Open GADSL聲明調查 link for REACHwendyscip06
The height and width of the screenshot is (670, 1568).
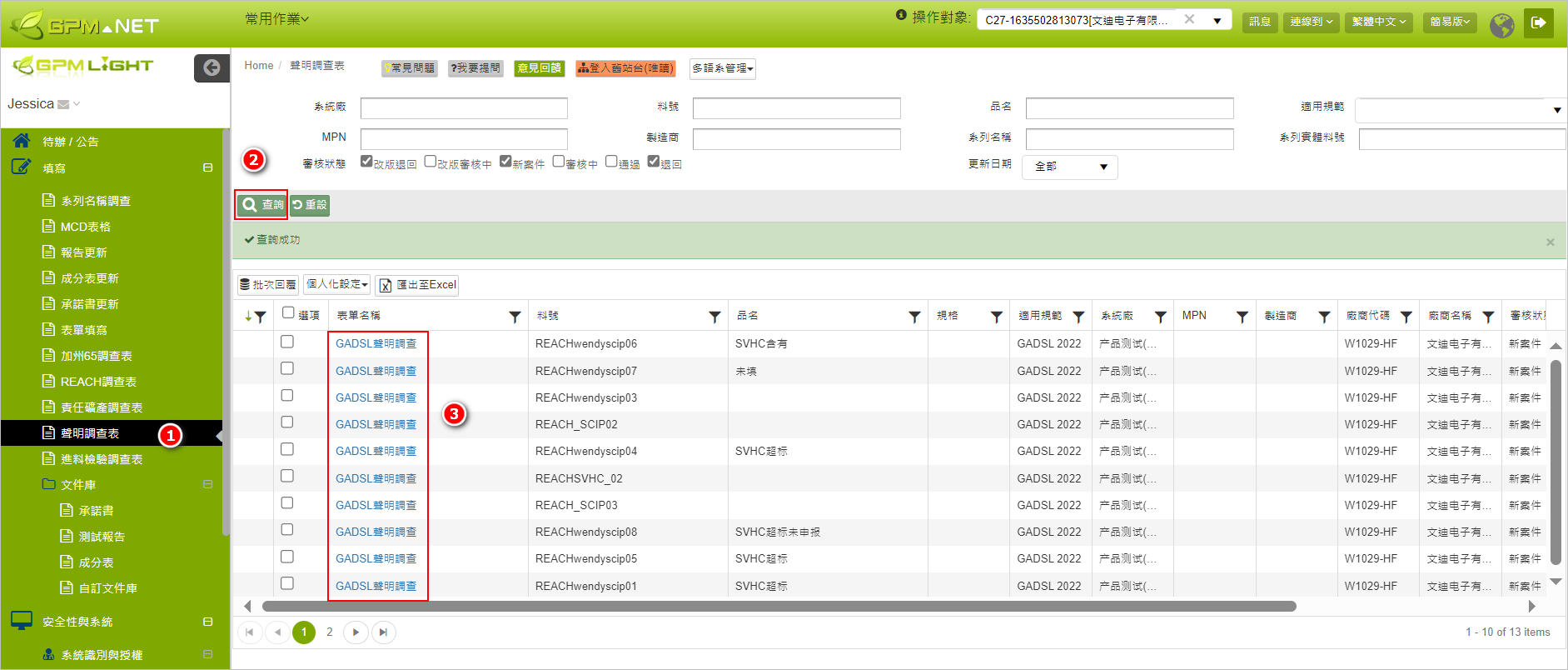[x=376, y=343]
